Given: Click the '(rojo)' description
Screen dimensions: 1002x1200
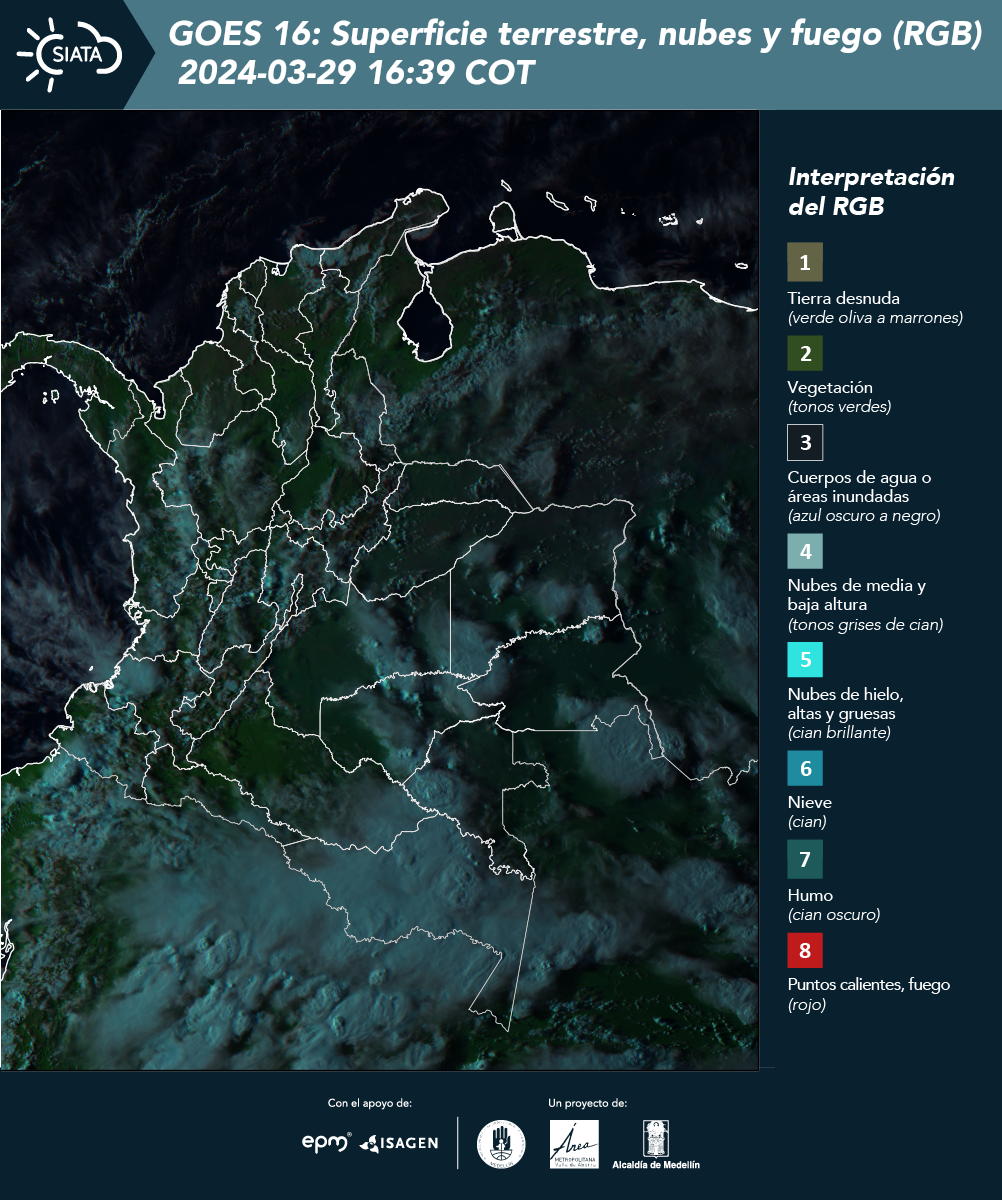Looking at the screenshot, I should 807,1006.
